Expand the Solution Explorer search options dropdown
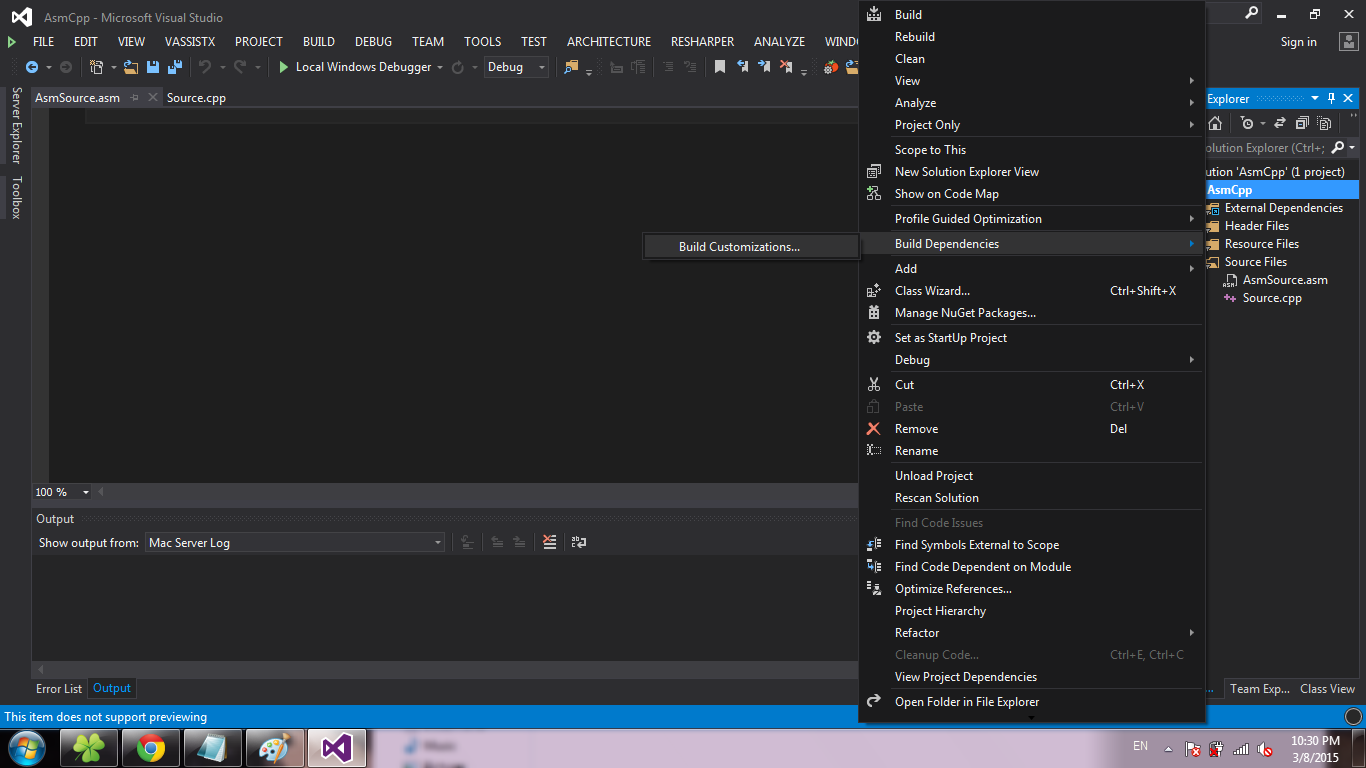 tap(1352, 148)
